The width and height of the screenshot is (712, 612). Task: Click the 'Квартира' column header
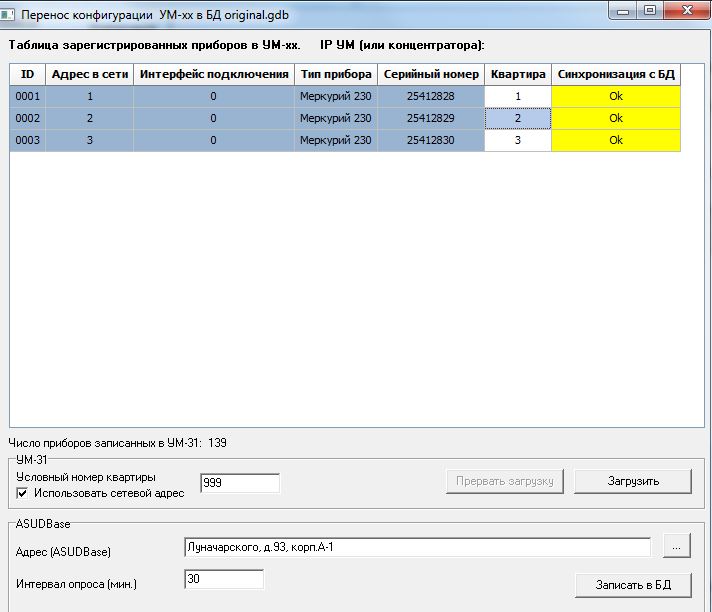click(x=518, y=74)
